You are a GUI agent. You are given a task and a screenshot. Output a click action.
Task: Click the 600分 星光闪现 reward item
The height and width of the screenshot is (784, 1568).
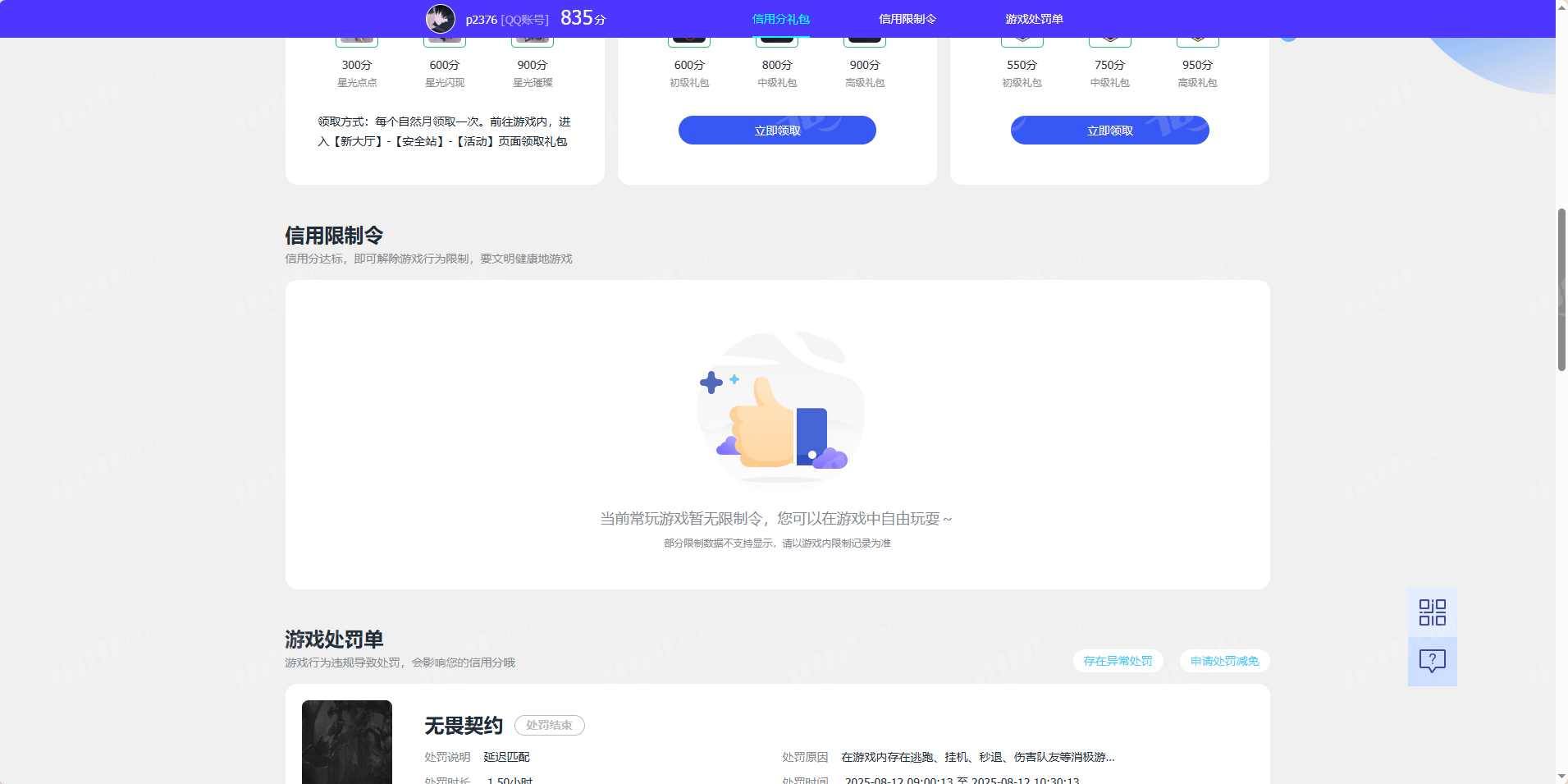pyautogui.click(x=445, y=62)
